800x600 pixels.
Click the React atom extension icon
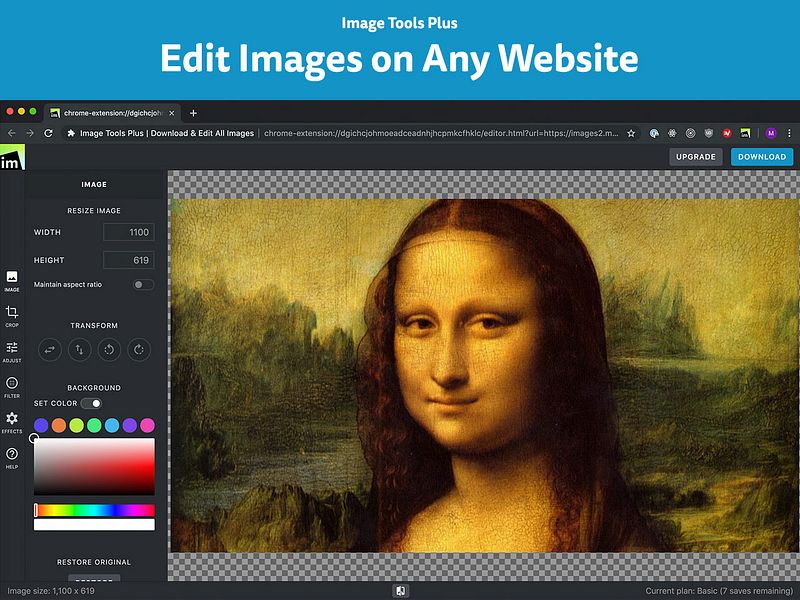click(672, 133)
